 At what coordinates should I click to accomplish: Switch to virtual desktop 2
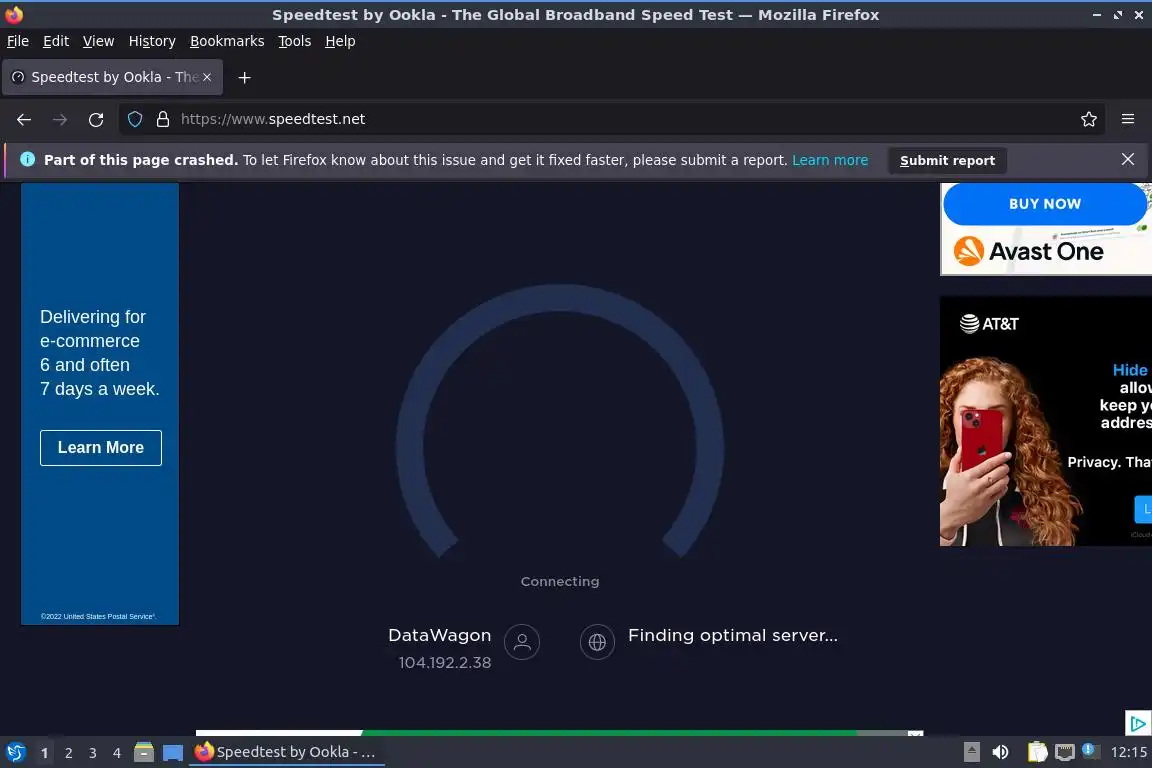(69, 753)
